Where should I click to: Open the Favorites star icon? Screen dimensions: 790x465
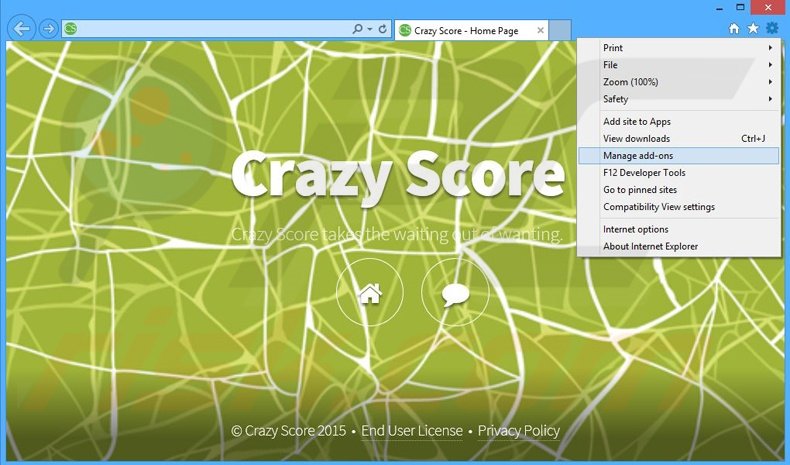pos(753,28)
